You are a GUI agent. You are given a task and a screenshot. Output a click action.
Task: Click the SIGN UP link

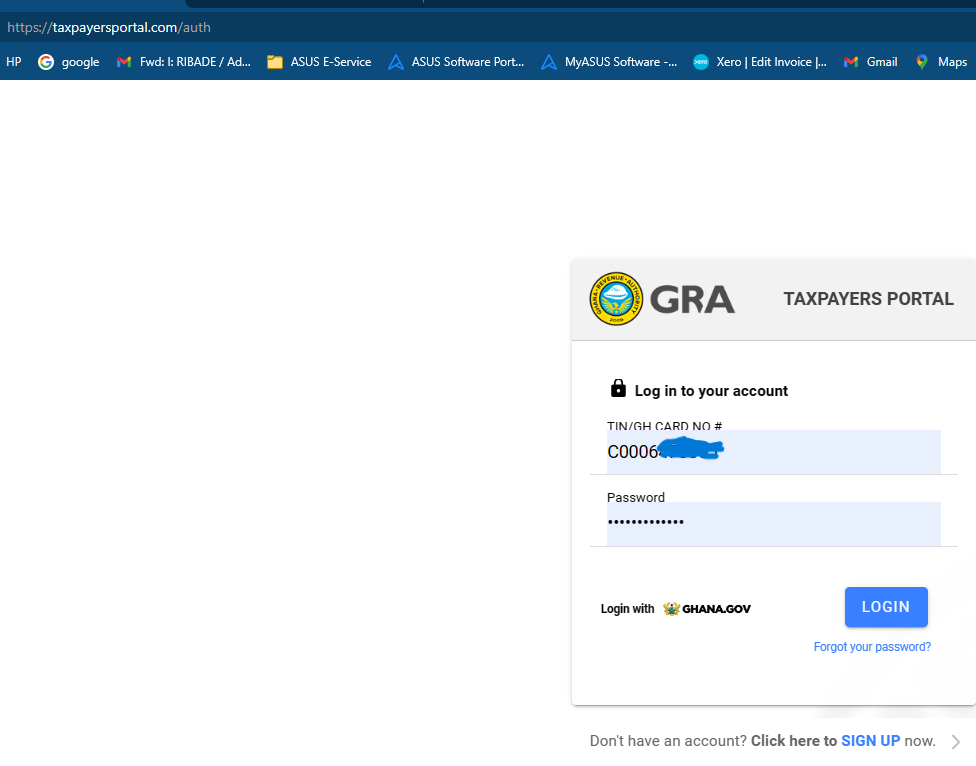click(870, 741)
